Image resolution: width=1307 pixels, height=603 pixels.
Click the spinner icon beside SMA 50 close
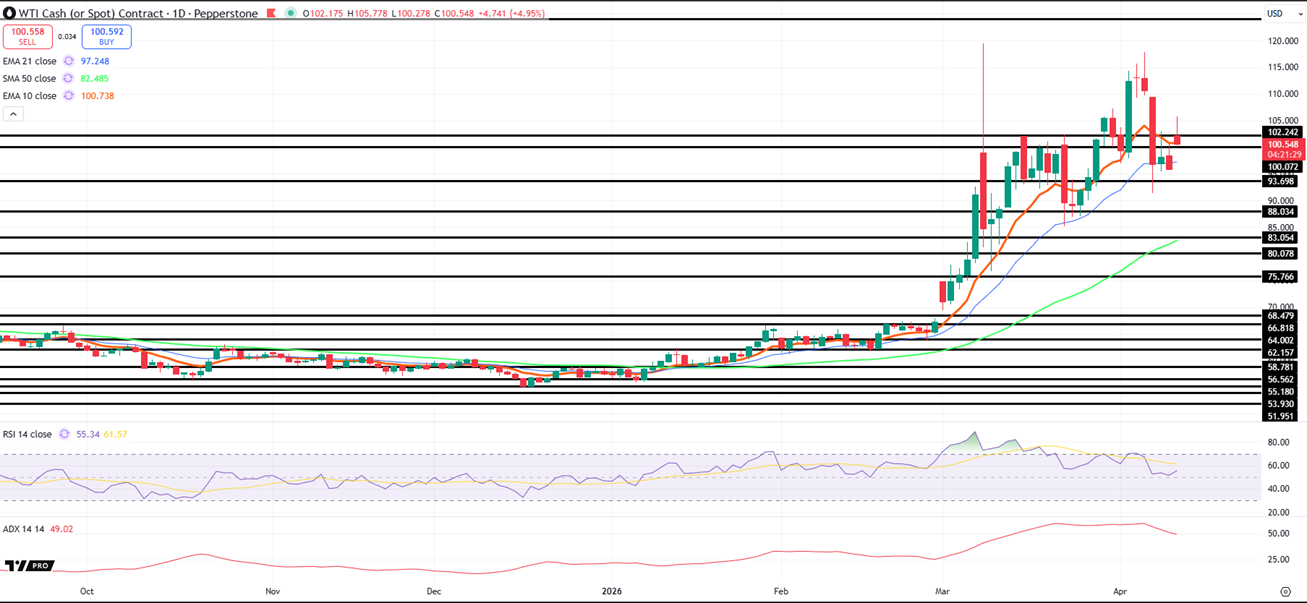click(68, 78)
